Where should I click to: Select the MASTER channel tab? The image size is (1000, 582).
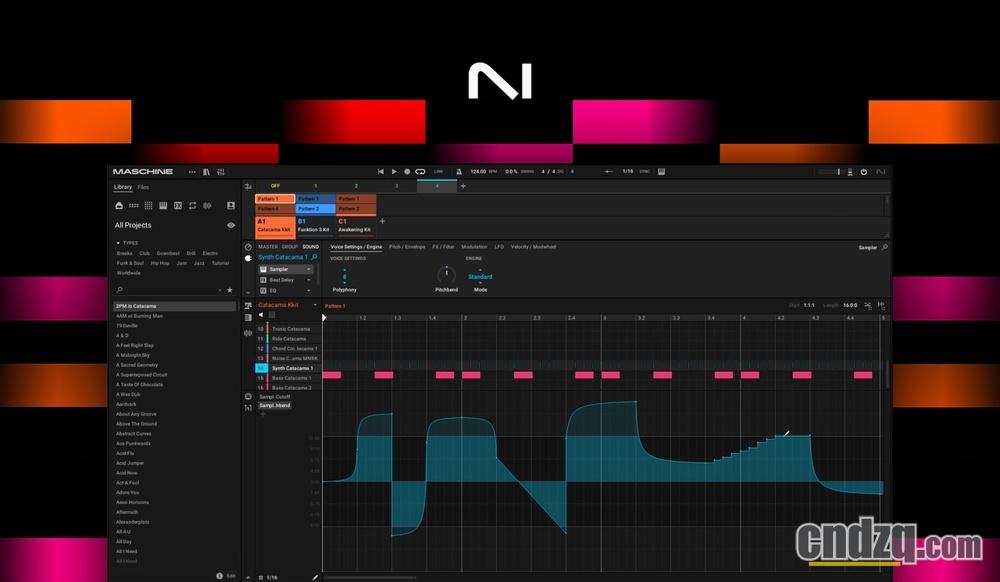pyautogui.click(x=268, y=247)
